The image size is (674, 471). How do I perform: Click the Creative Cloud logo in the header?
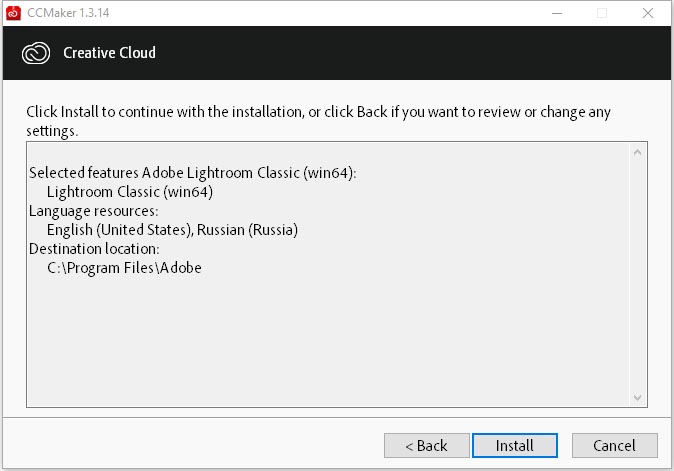click(x=36, y=53)
